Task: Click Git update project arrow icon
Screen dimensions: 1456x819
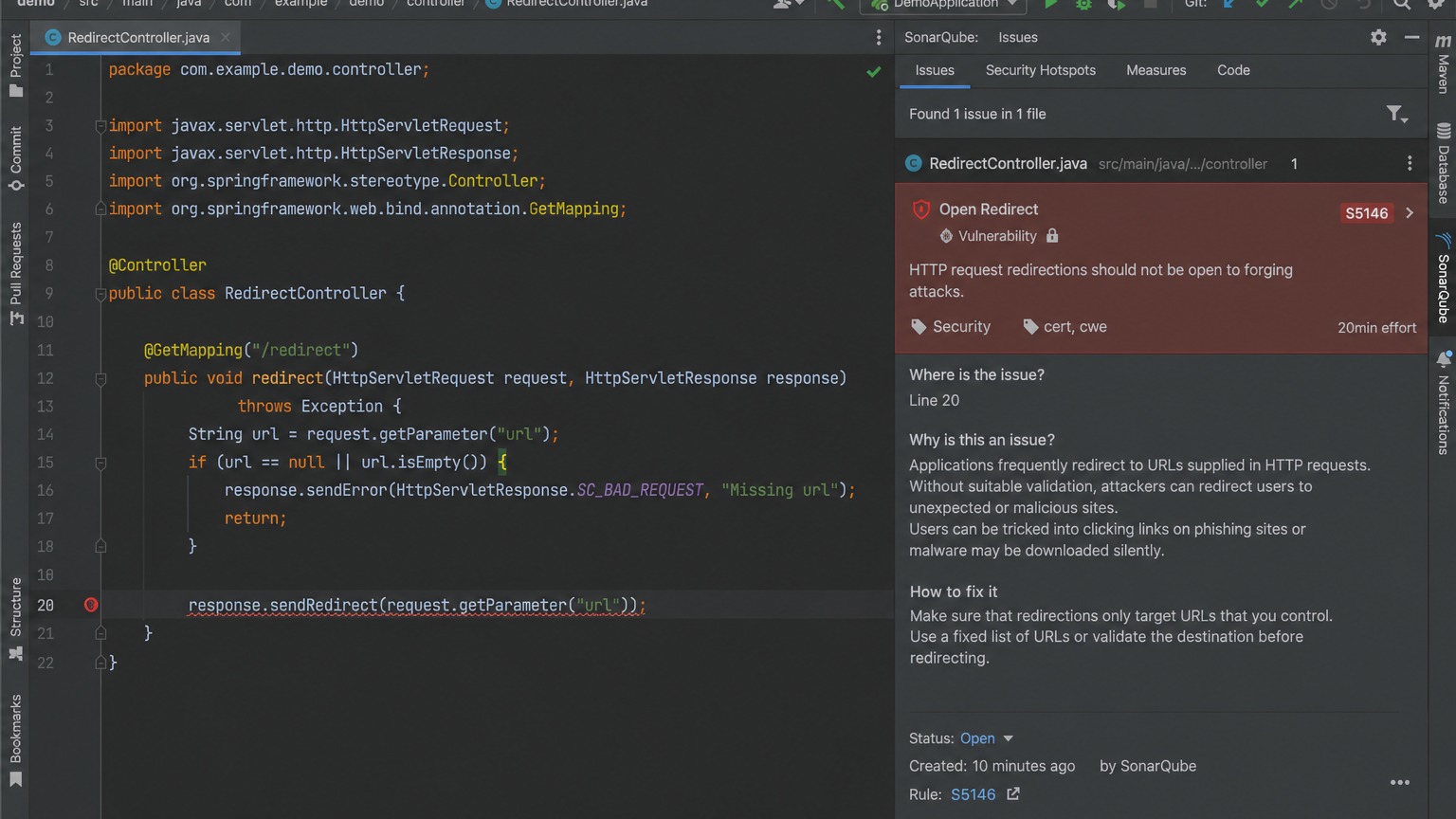Action: pyautogui.click(x=1229, y=4)
